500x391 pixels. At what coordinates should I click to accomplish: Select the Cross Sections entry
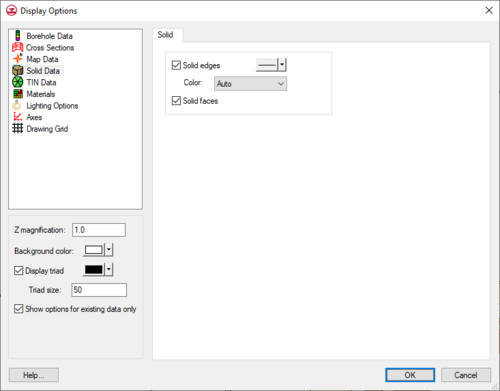[50, 48]
